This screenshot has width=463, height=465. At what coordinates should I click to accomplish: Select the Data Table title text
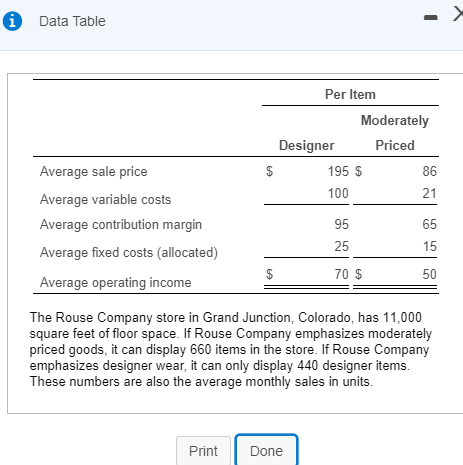click(x=72, y=21)
